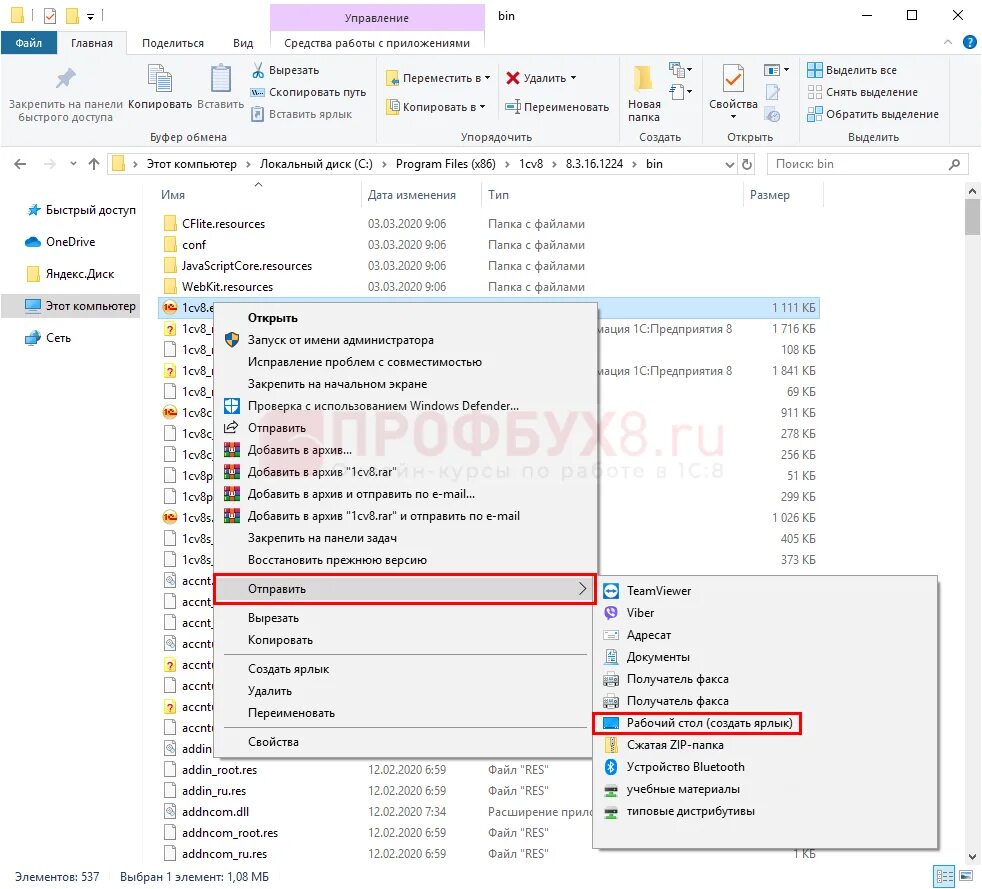This screenshot has width=982, height=889.
Task: Click Rename (Переименовать) in ribbon
Action: tap(557, 107)
